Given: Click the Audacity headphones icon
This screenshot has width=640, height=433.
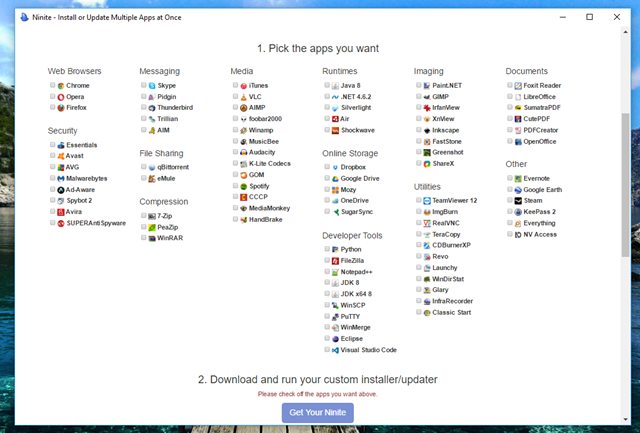Looking at the screenshot, I should point(244,152).
